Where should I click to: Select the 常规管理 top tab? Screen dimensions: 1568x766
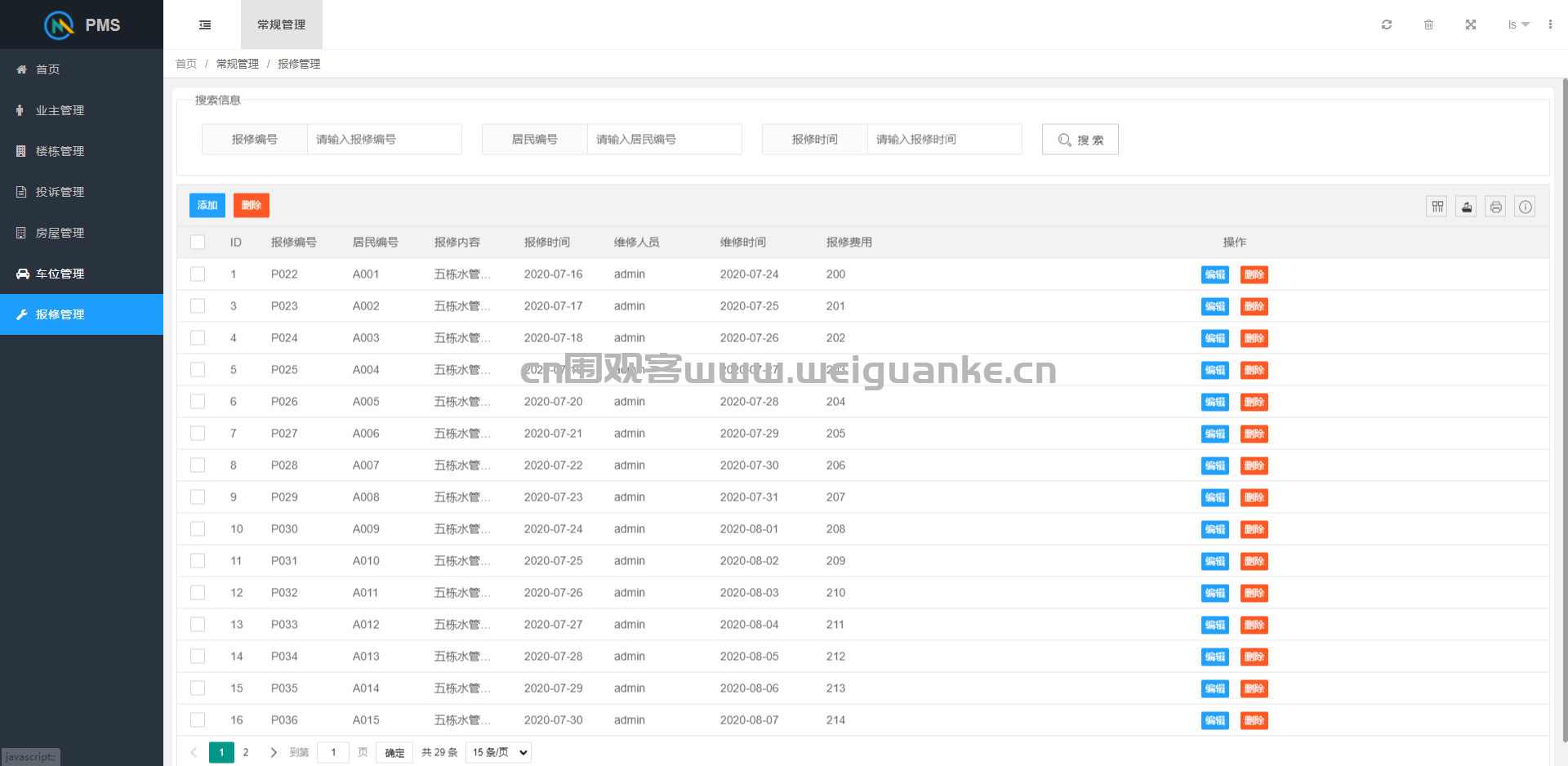coord(282,24)
